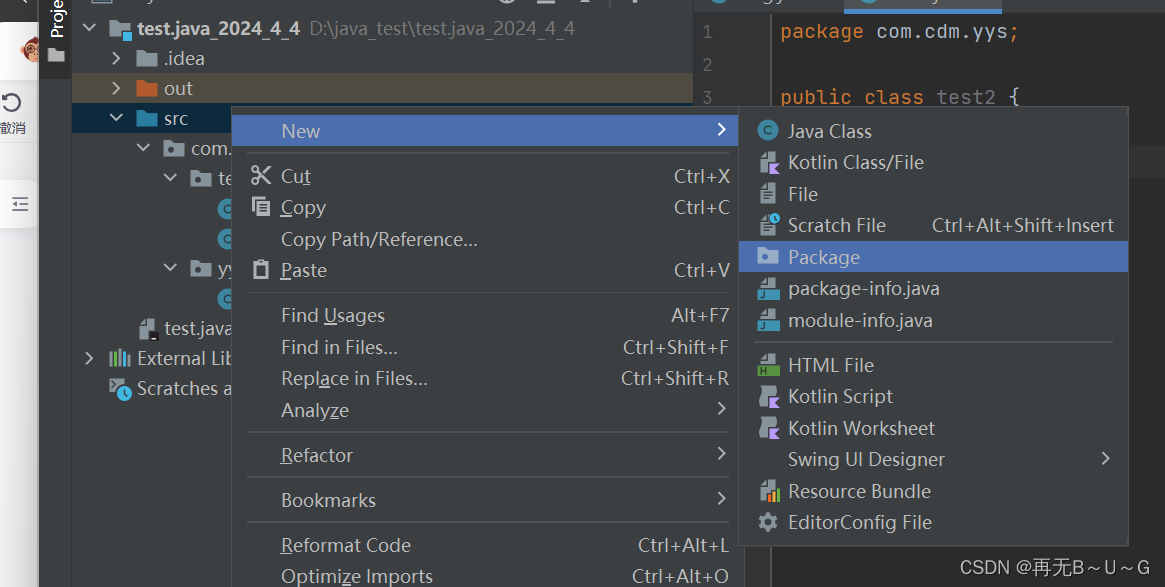Open the vertical Project tool window tab
Viewport: 1165px width, 587px height.
(x=57, y=20)
